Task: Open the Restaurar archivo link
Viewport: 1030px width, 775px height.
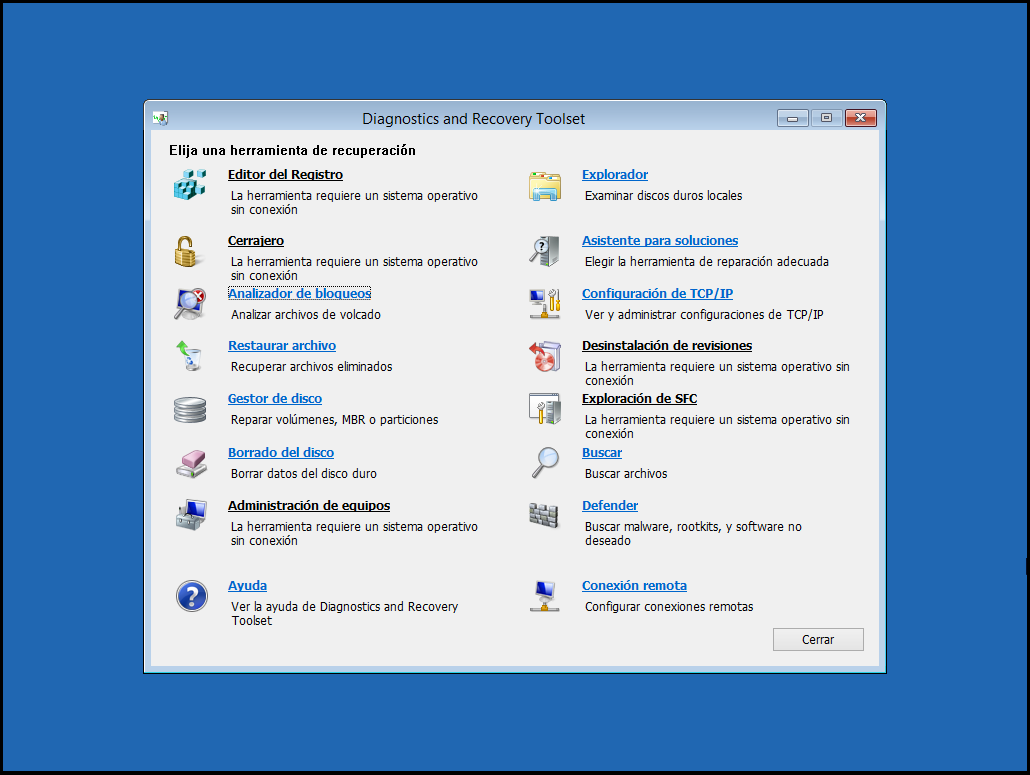Action: click(x=282, y=345)
